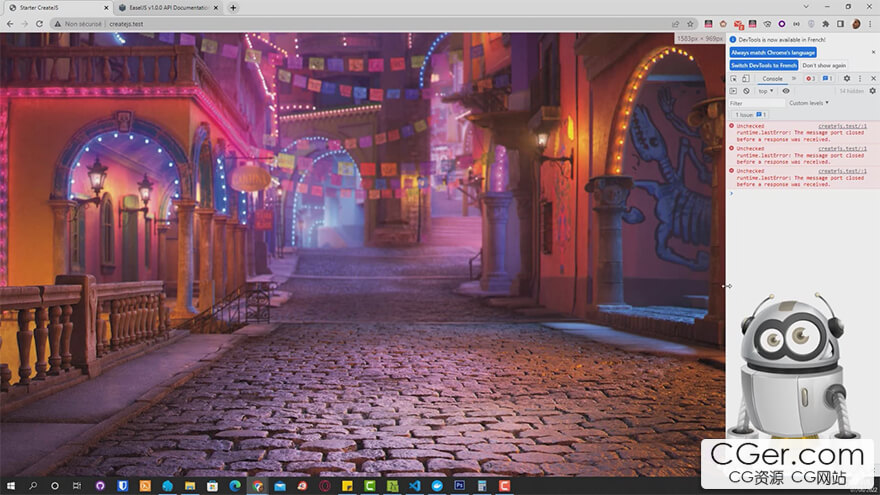880x495 pixels.
Task: Bookmark this page with the star icon
Action: (x=690, y=24)
